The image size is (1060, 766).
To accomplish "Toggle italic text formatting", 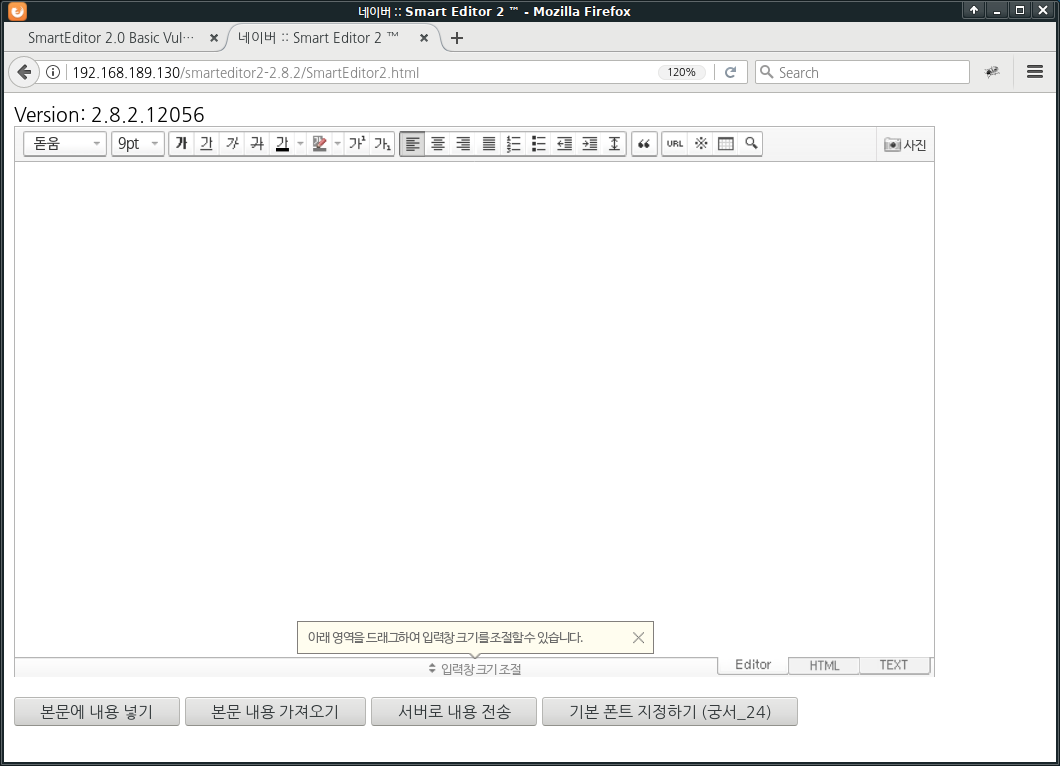I will (232, 143).
